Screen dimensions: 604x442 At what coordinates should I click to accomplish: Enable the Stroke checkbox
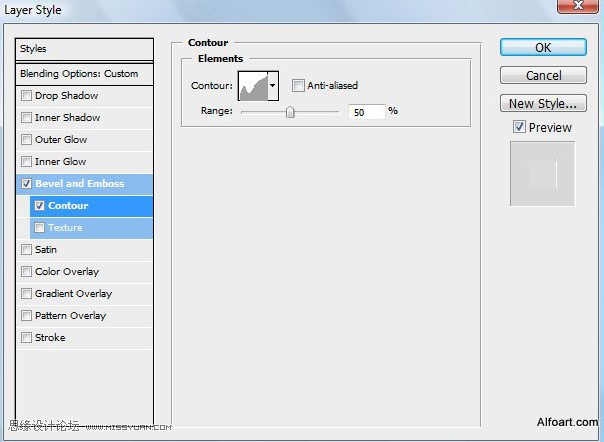pos(26,338)
